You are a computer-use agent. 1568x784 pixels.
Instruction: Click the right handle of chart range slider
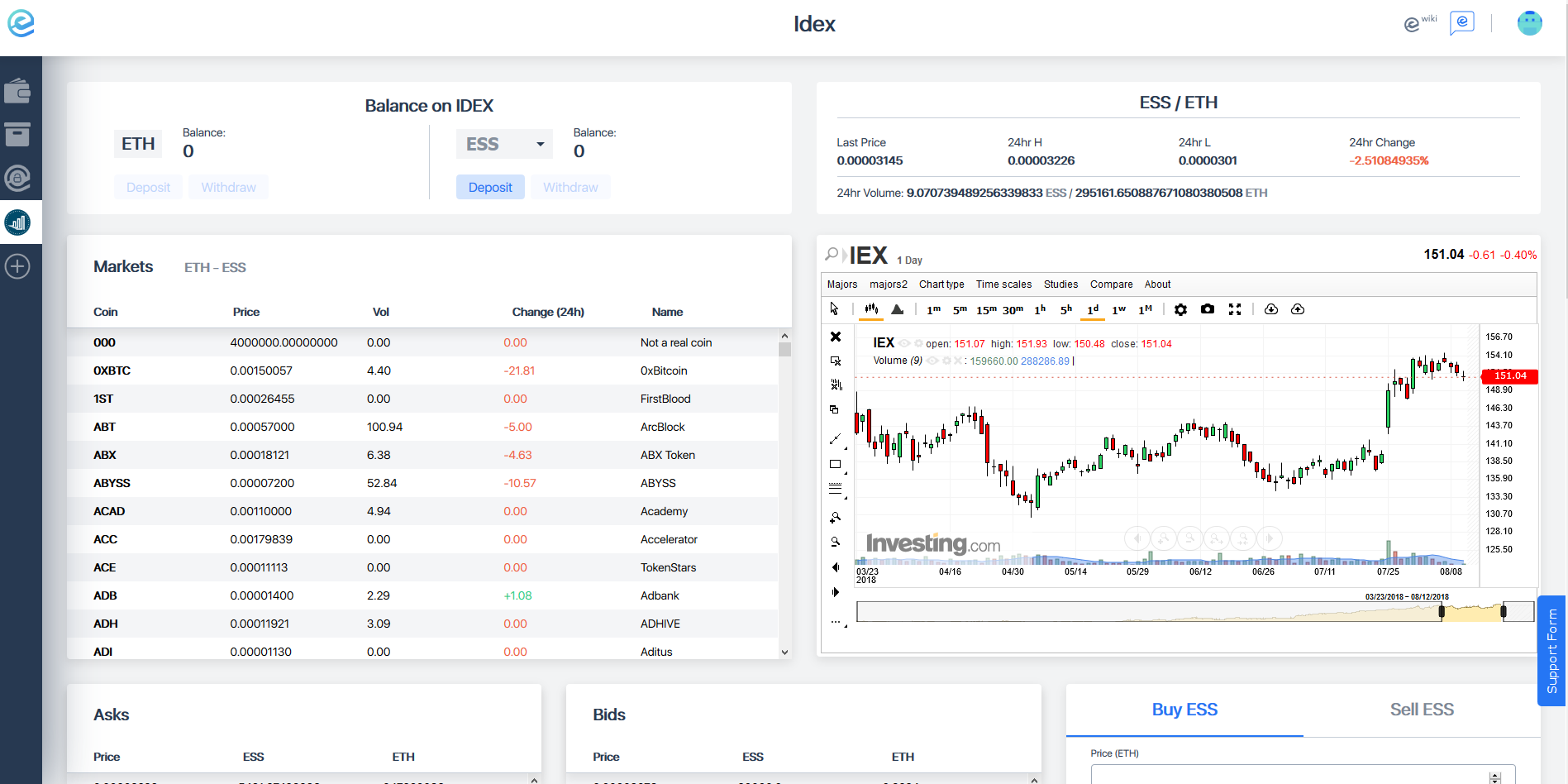point(1504,612)
